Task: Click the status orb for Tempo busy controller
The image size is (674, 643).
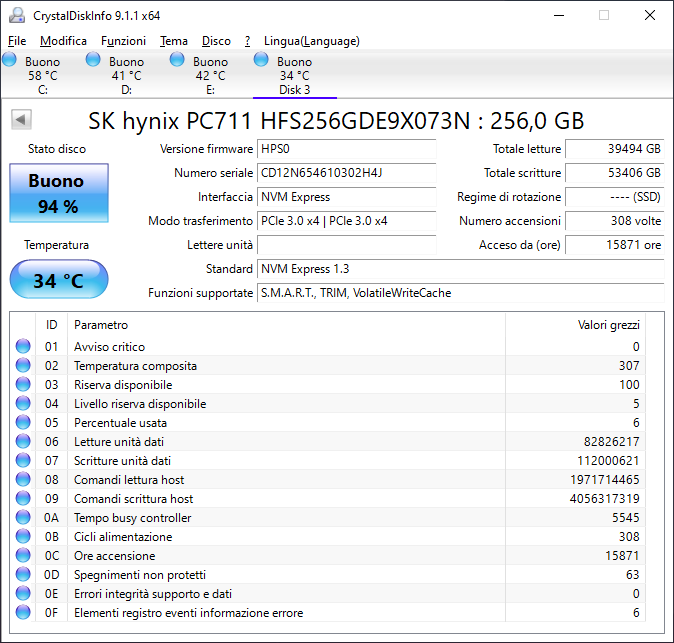Action: pos(23,517)
